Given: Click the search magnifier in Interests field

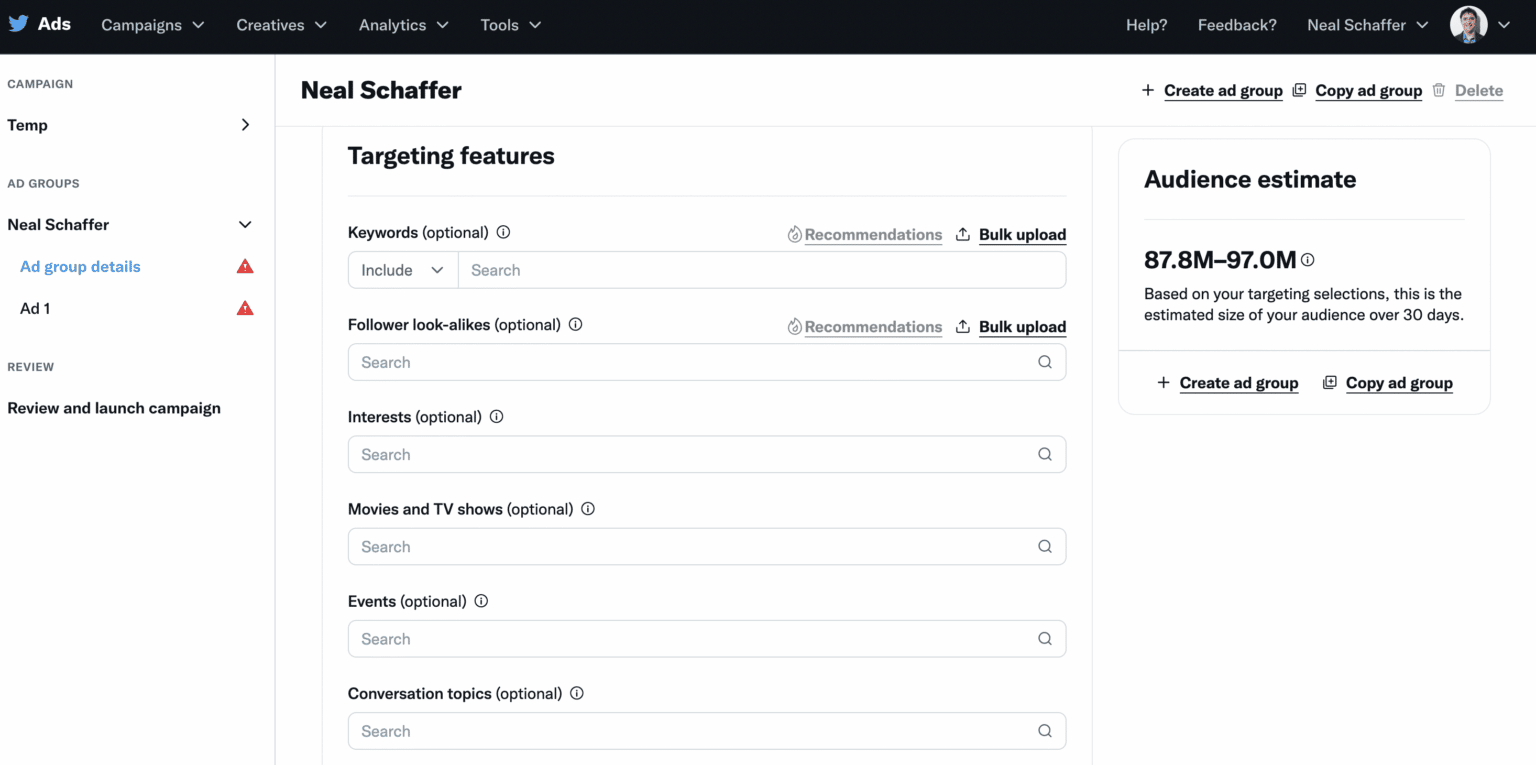Looking at the screenshot, I should [1044, 454].
